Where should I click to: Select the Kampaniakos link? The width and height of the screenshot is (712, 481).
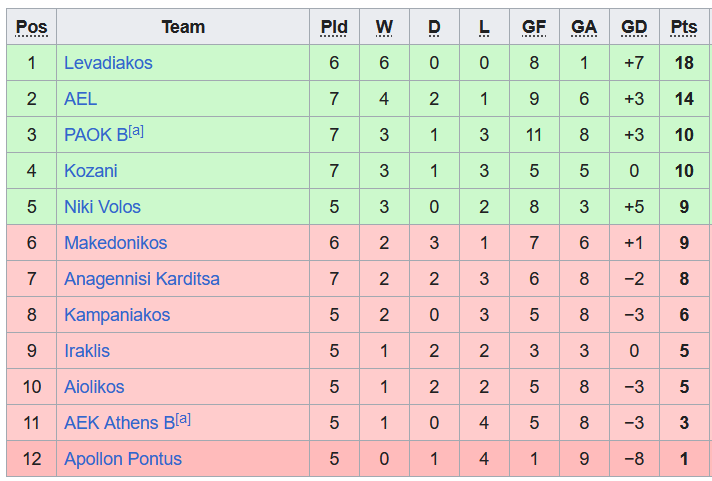point(117,315)
